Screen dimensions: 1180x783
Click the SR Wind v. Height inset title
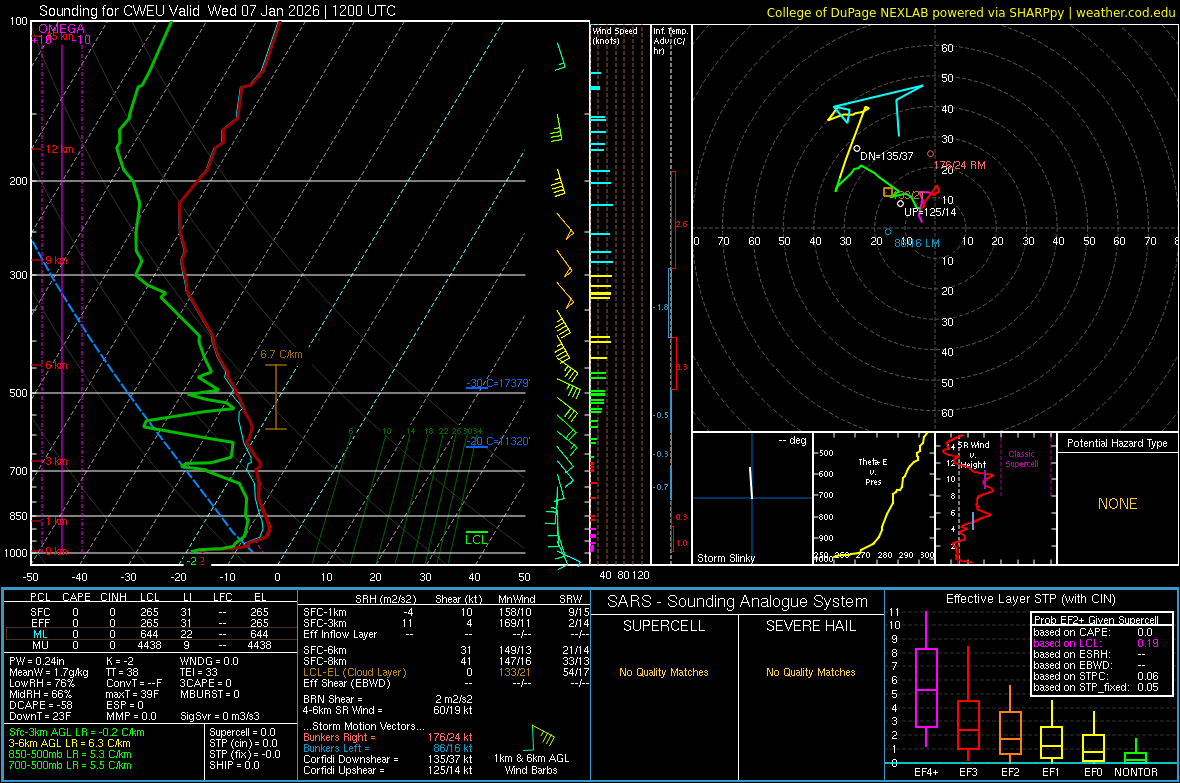click(973, 454)
